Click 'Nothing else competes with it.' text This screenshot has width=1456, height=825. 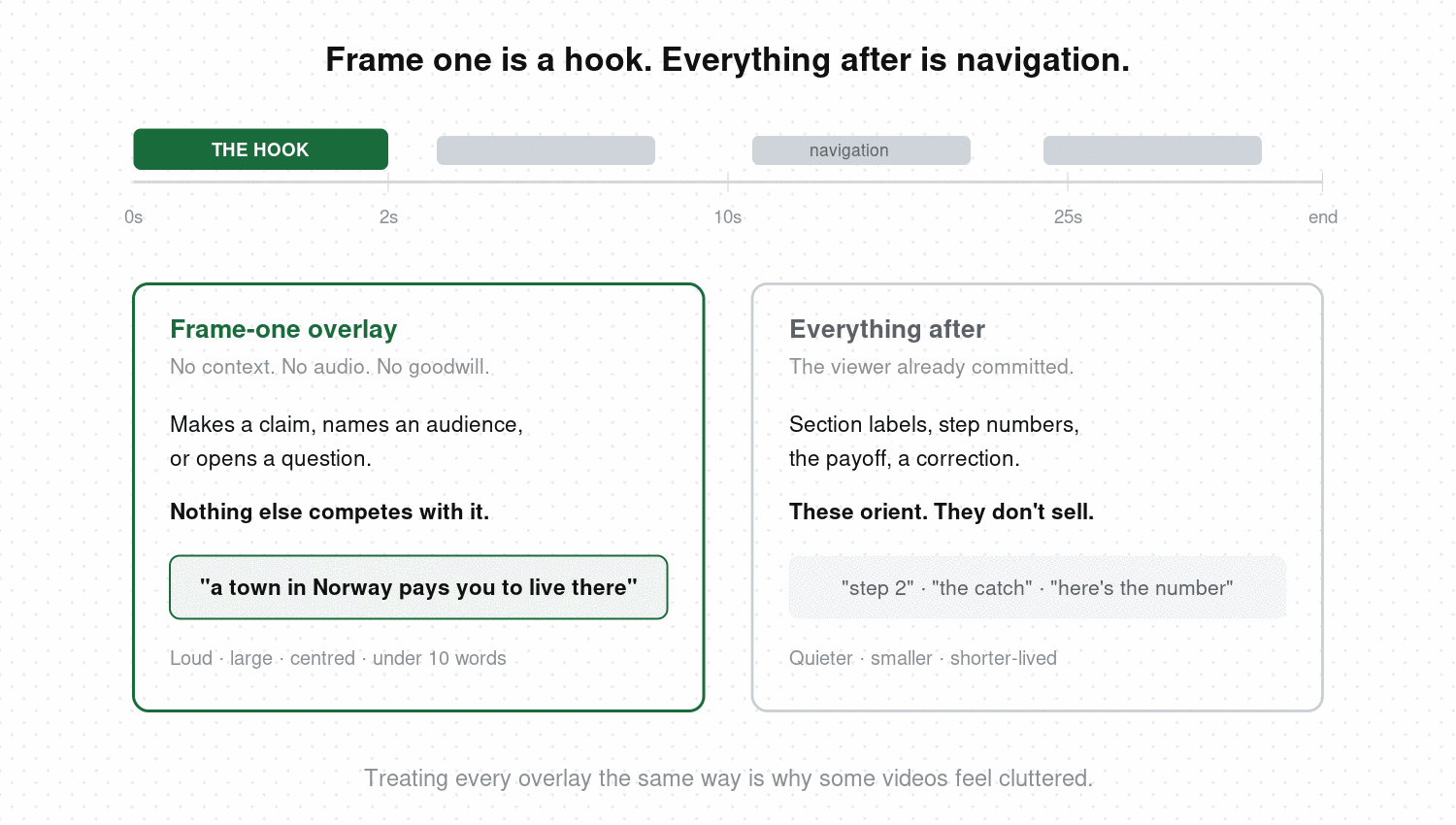329,511
